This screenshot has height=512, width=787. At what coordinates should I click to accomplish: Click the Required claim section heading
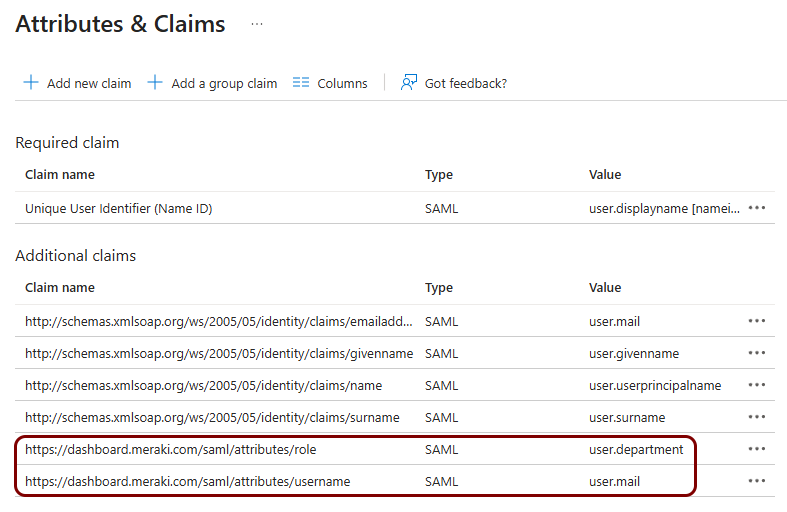coord(67,143)
